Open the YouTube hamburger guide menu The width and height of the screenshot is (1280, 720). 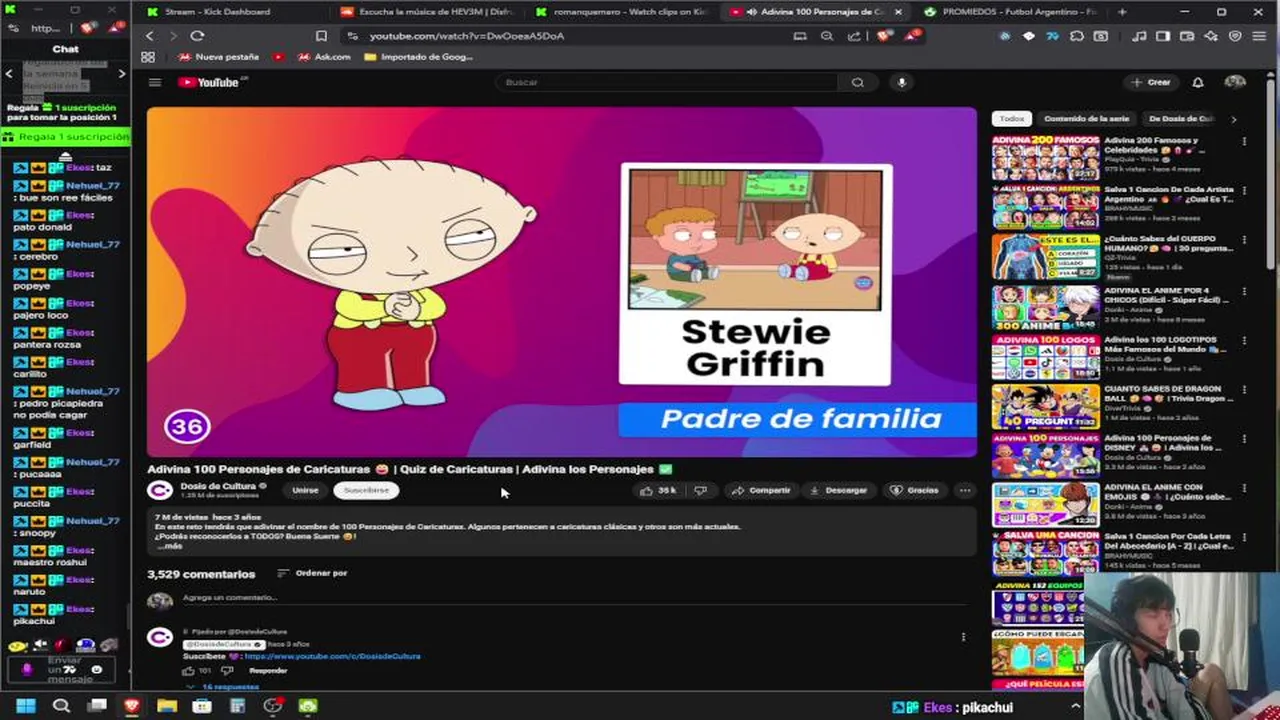pyautogui.click(x=155, y=82)
